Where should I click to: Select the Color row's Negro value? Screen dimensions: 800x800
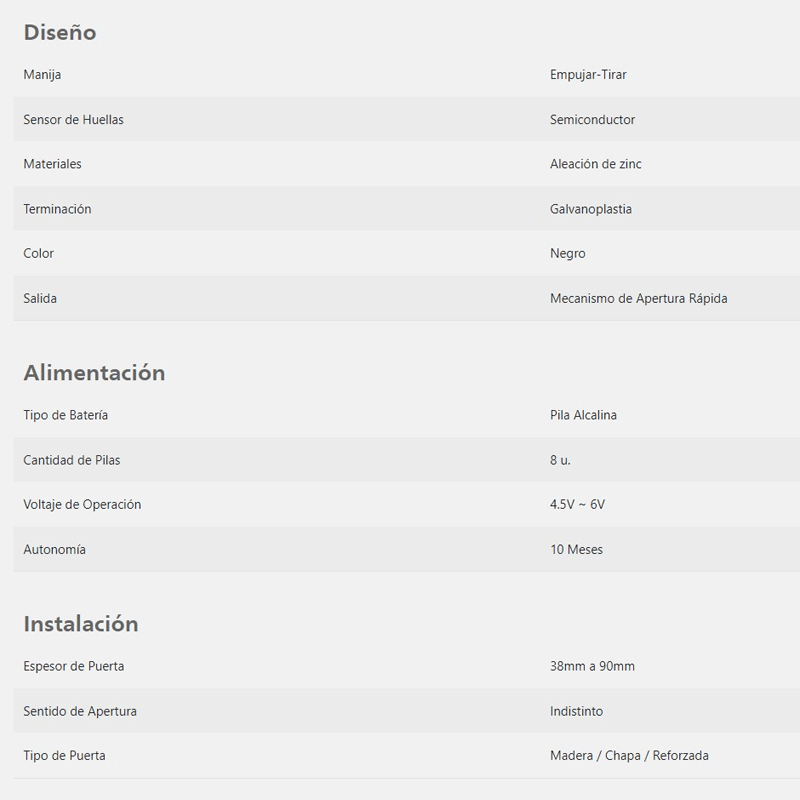coord(567,254)
